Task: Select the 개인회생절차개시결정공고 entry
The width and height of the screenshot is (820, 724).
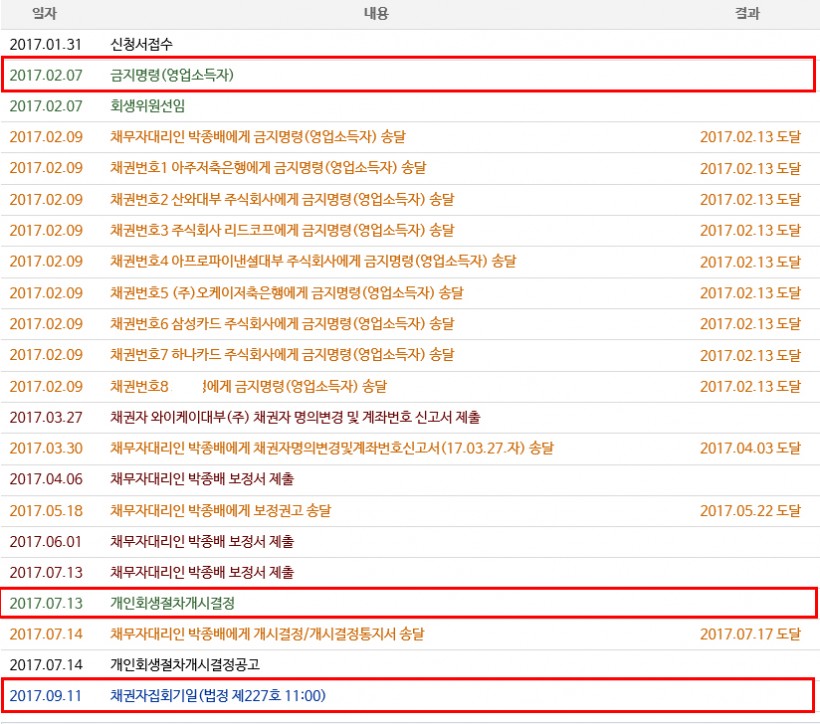Action: (x=185, y=665)
